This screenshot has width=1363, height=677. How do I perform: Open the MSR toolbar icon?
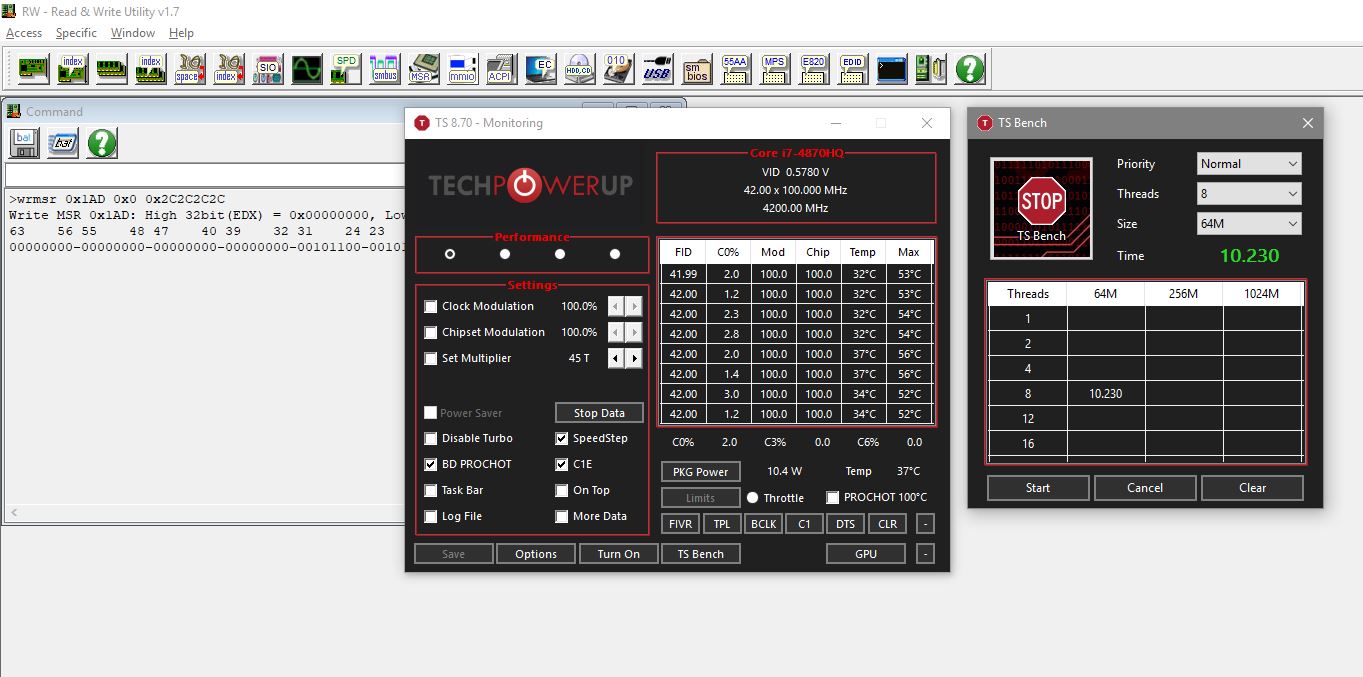tap(423, 69)
